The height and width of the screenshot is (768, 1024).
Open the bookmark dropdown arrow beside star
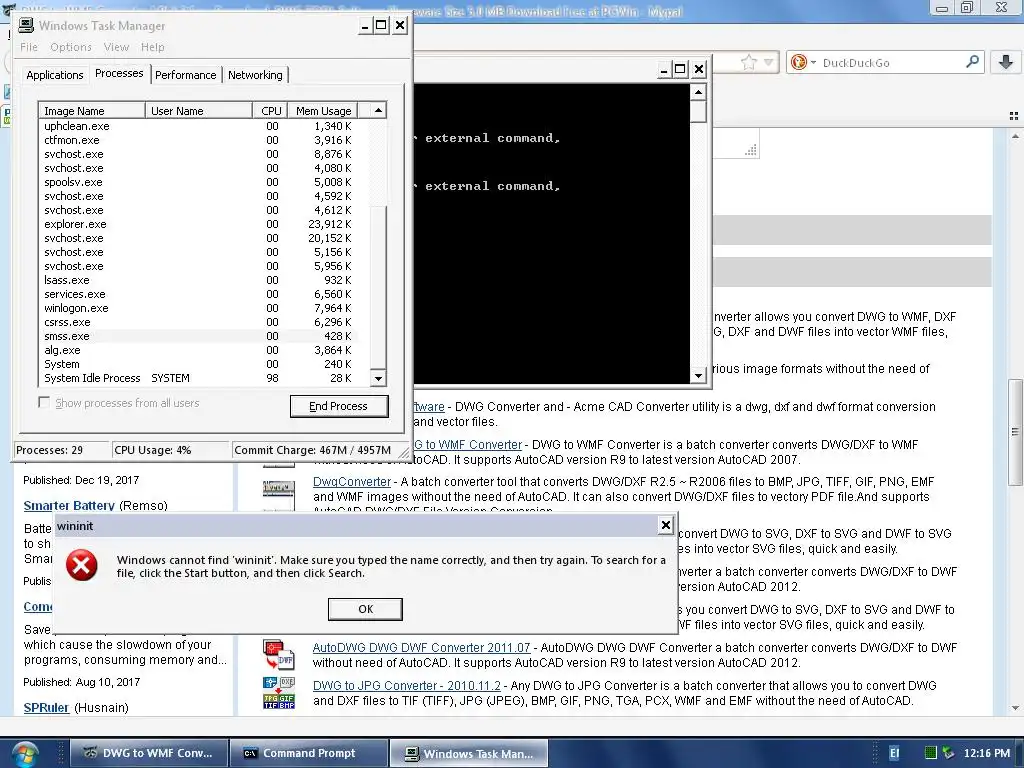click(769, 63)
